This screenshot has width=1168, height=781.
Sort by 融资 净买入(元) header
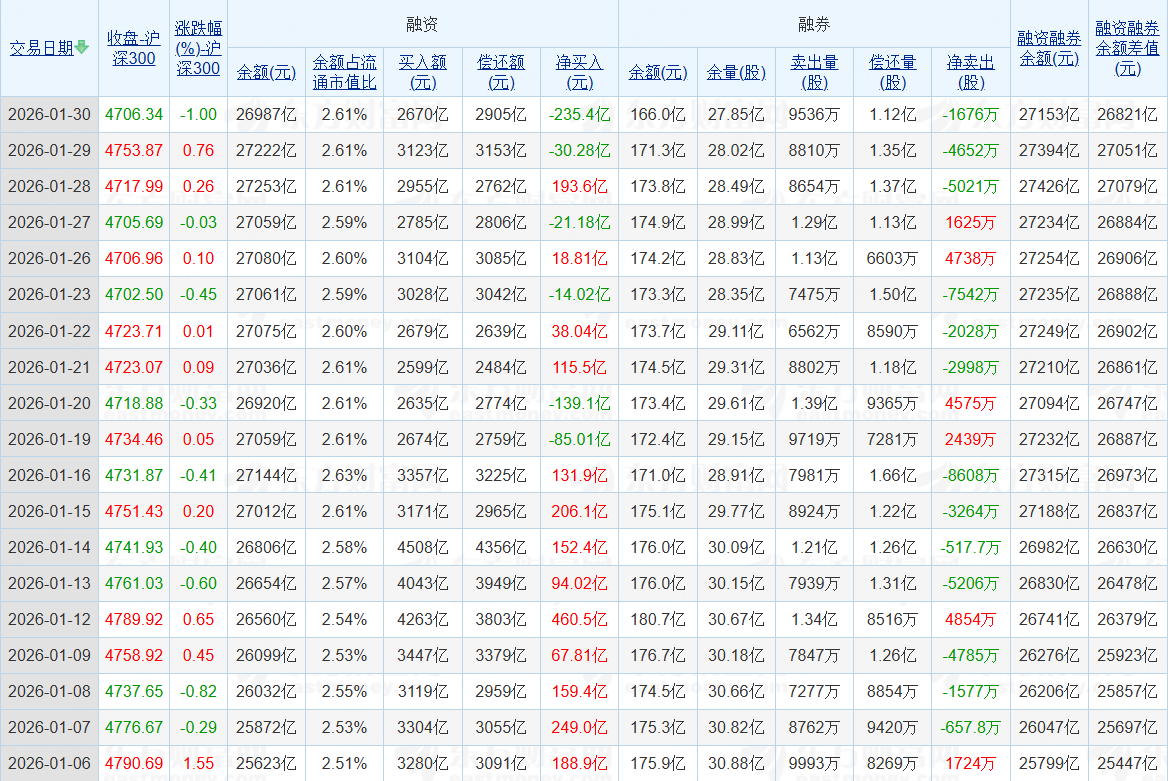click(579, 72)
